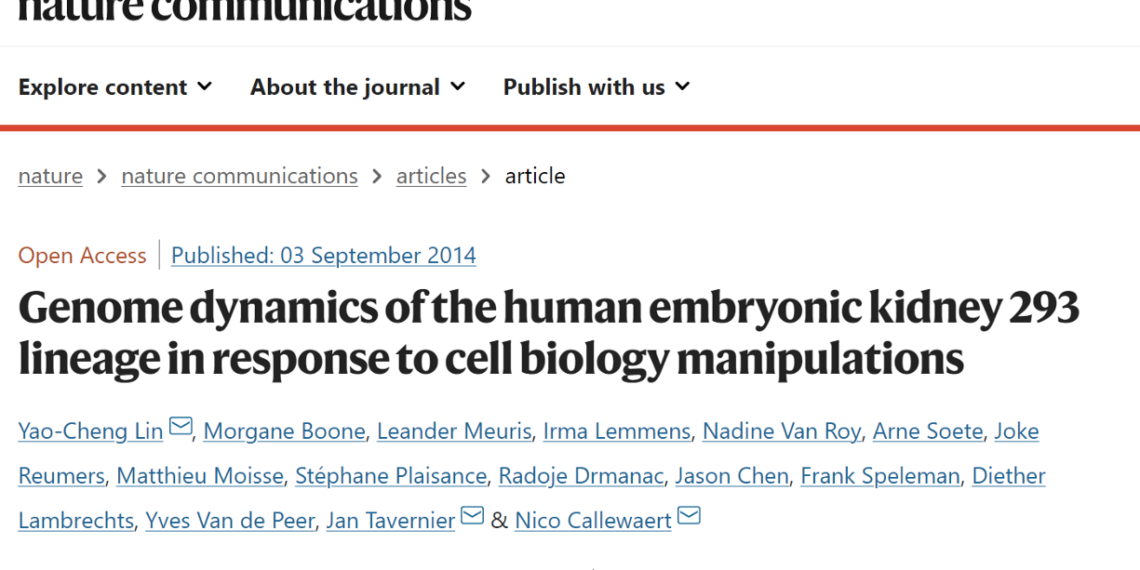Click the mail icon beside Nico Callewaert

(689, 515)
